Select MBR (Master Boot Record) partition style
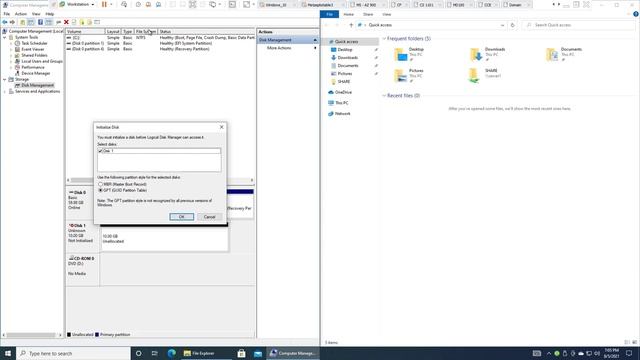The width and height of the screenshot is (640, 360). [x=100, y=184]
